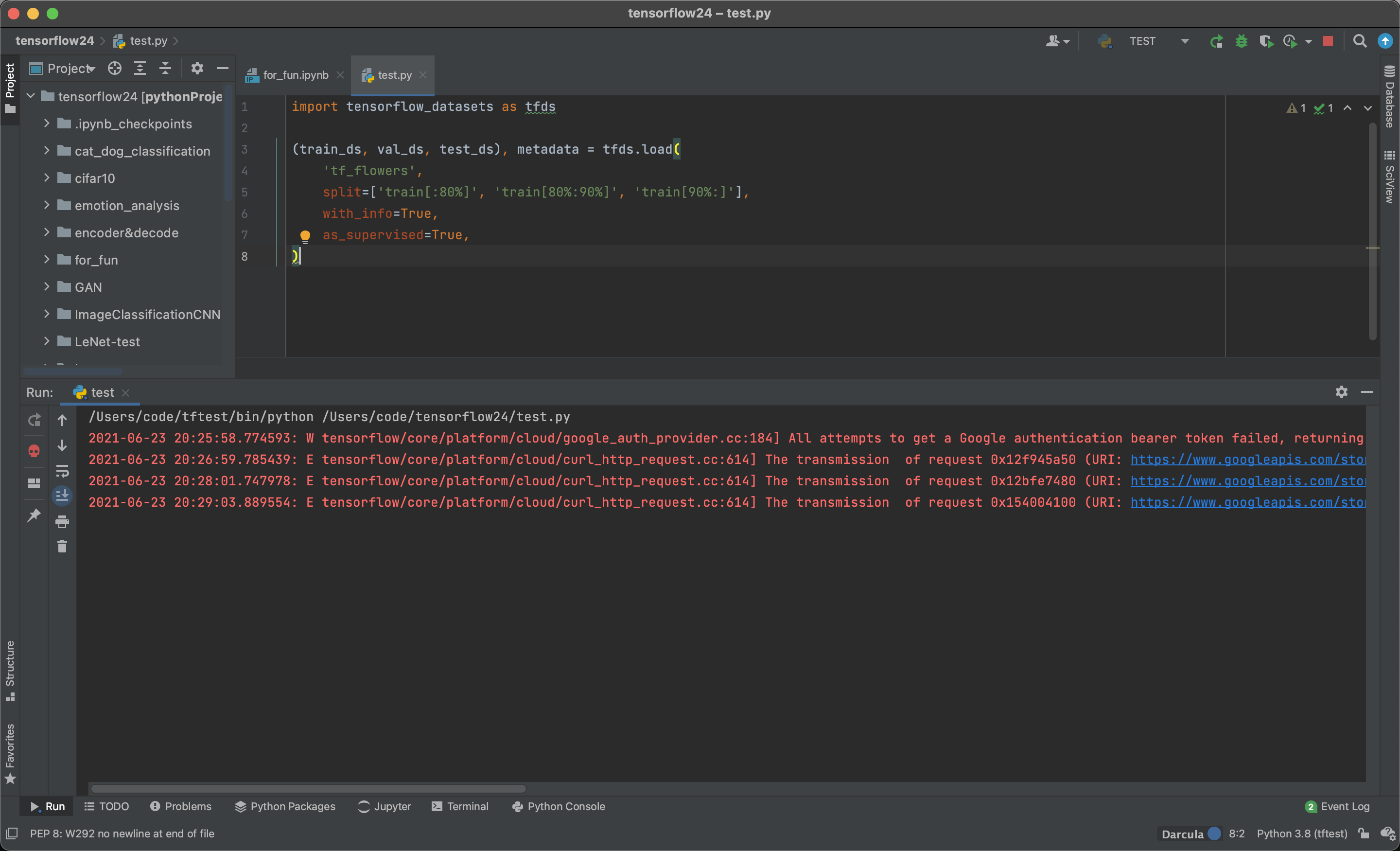Image resolution: width=1400 pixels, height=851 pixels.
Task: Toggle soft-wrap in Run console
Action: coord(63,471)
